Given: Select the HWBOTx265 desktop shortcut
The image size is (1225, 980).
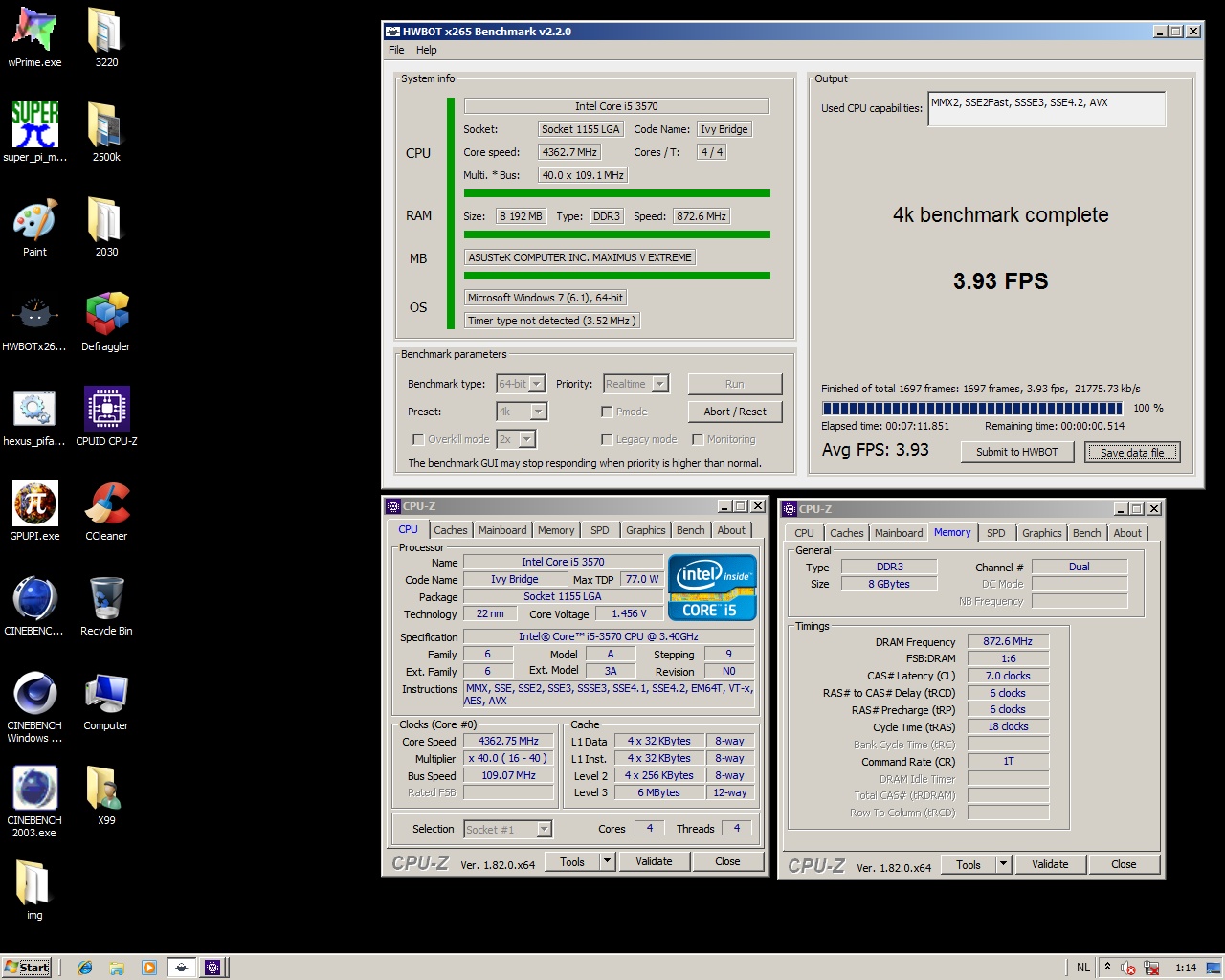Looking at the screenshot, I should pyautogui.click(x=34, y=323).
